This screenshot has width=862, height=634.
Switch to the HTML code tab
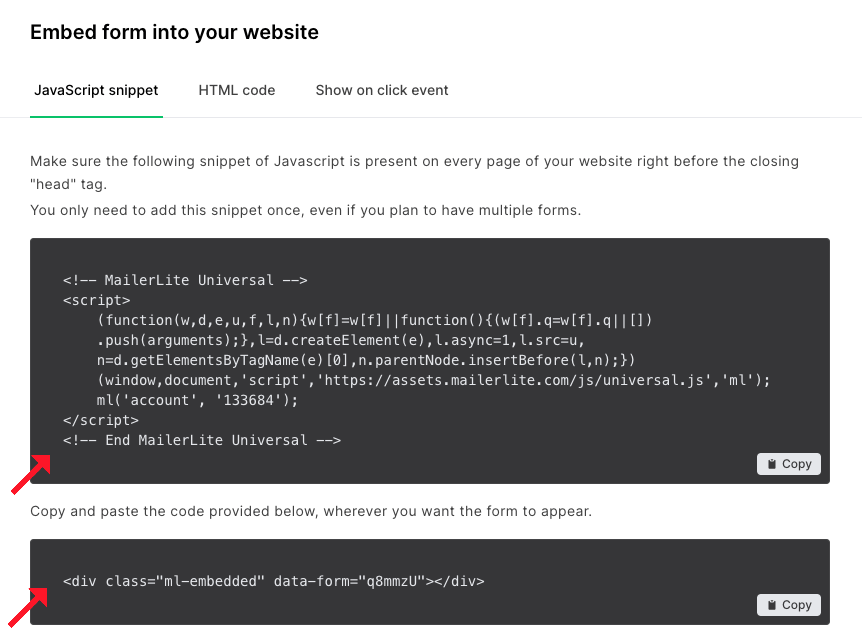[237, 90]
